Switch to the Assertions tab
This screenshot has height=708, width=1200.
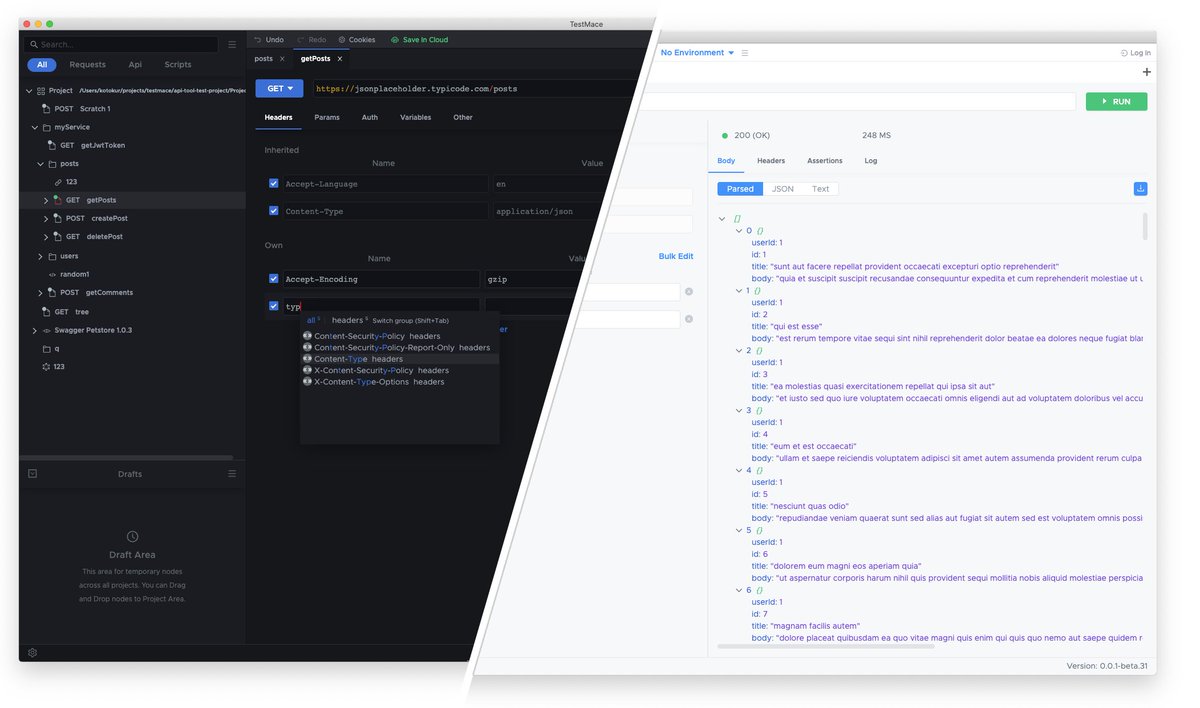tap(825, 160)
